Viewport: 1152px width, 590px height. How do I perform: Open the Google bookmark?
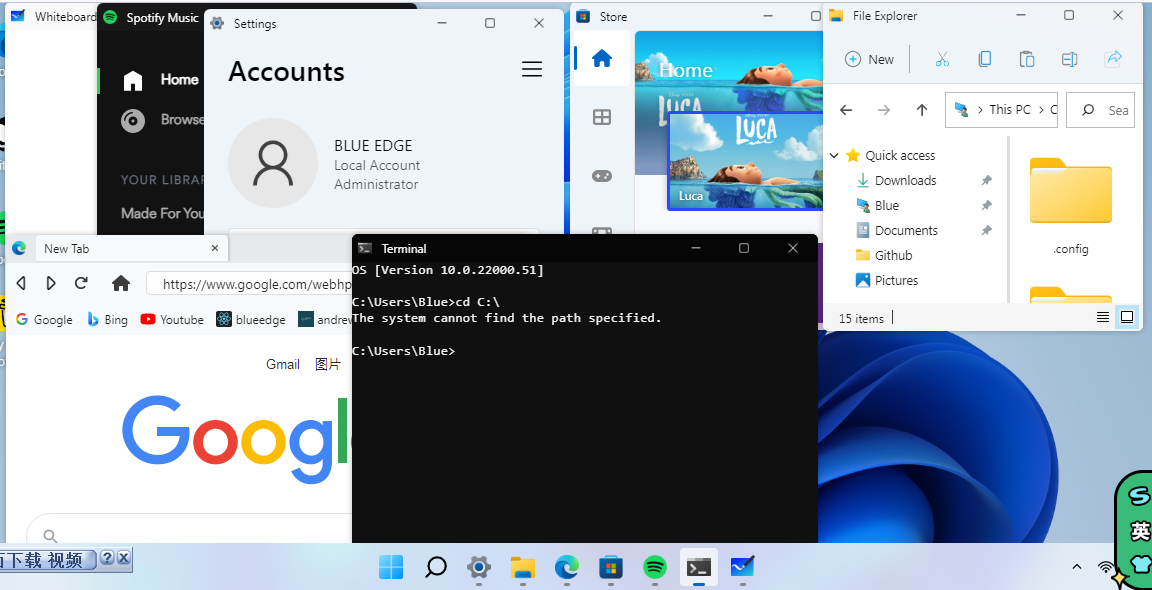coord(44,320)
